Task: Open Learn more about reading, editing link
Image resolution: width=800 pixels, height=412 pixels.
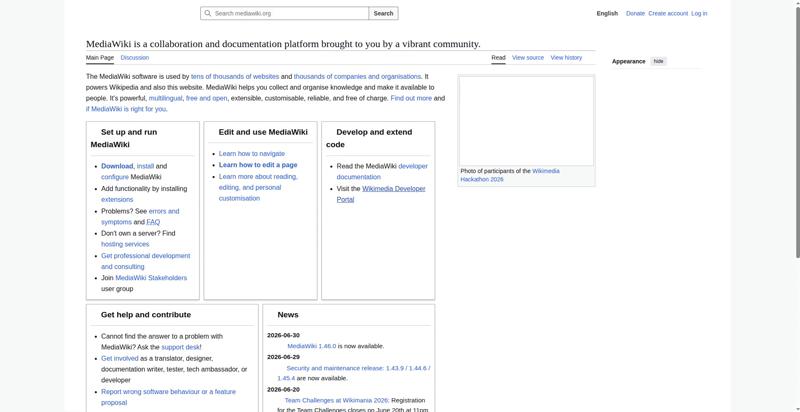Action: (x=258, y=187)
